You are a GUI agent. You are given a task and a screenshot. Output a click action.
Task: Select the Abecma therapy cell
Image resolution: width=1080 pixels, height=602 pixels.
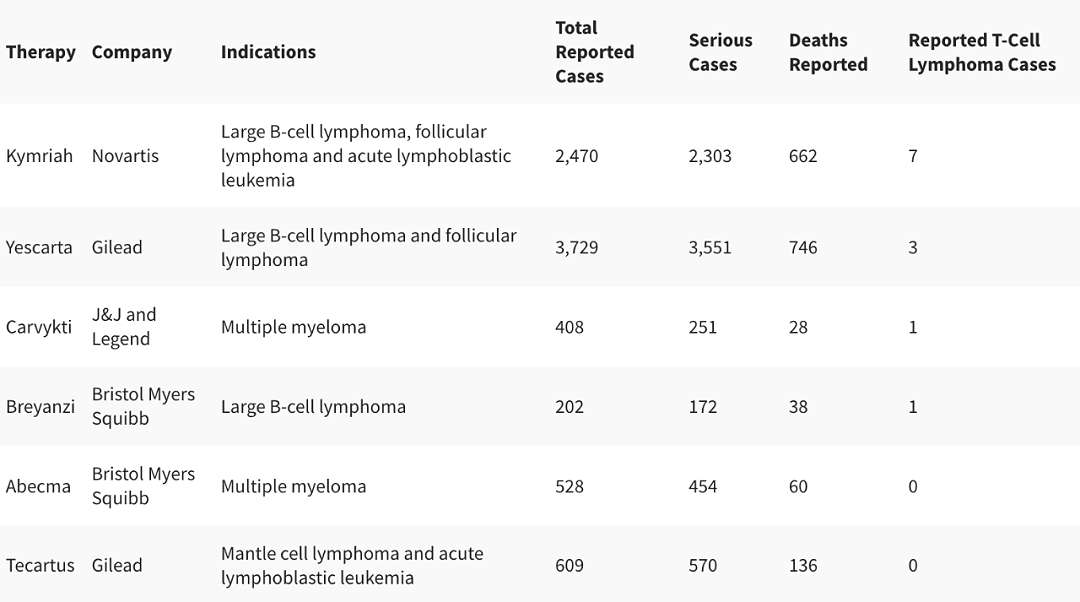click(x=38, y=486)
